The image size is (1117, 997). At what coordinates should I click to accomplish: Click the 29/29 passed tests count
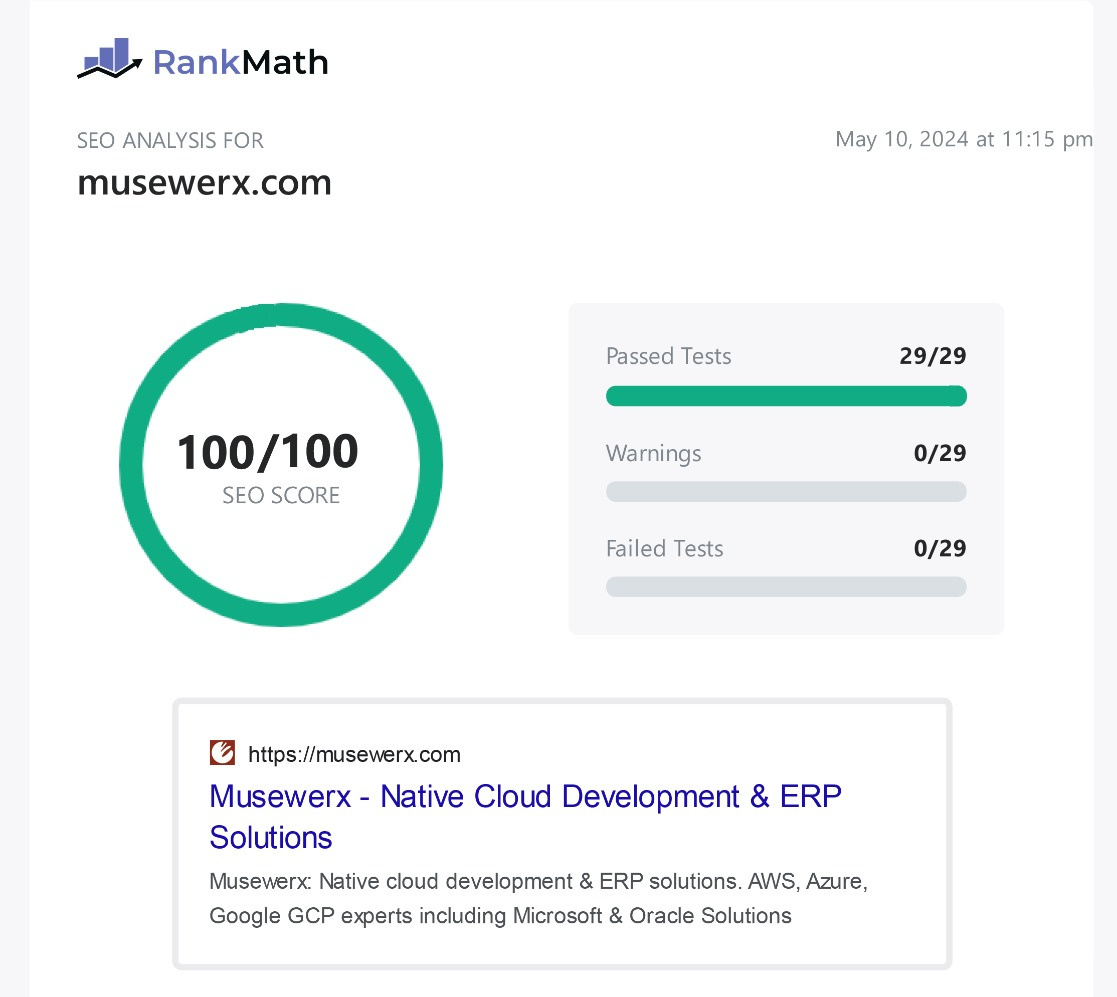(932, 357)
